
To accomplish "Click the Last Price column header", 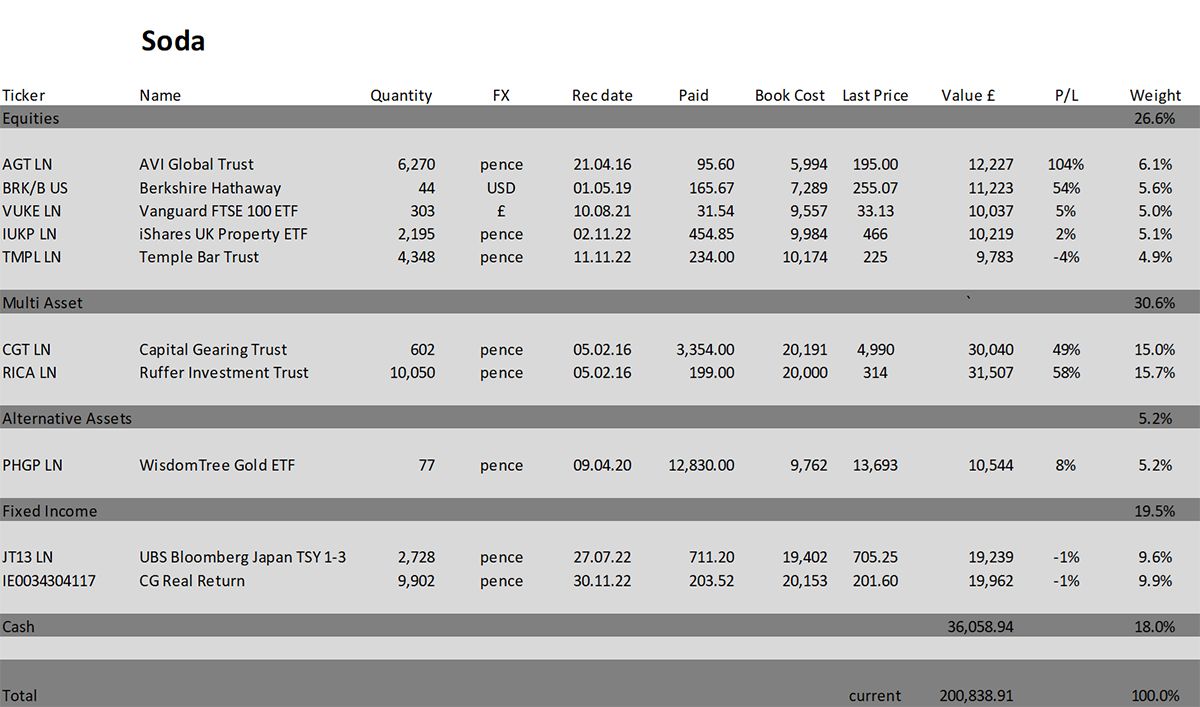I will [875, 95].
